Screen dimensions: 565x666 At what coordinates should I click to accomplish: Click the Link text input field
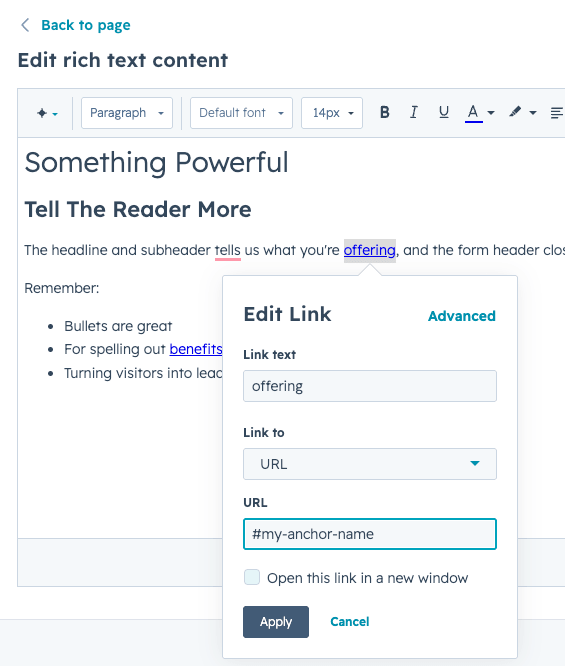370,386
